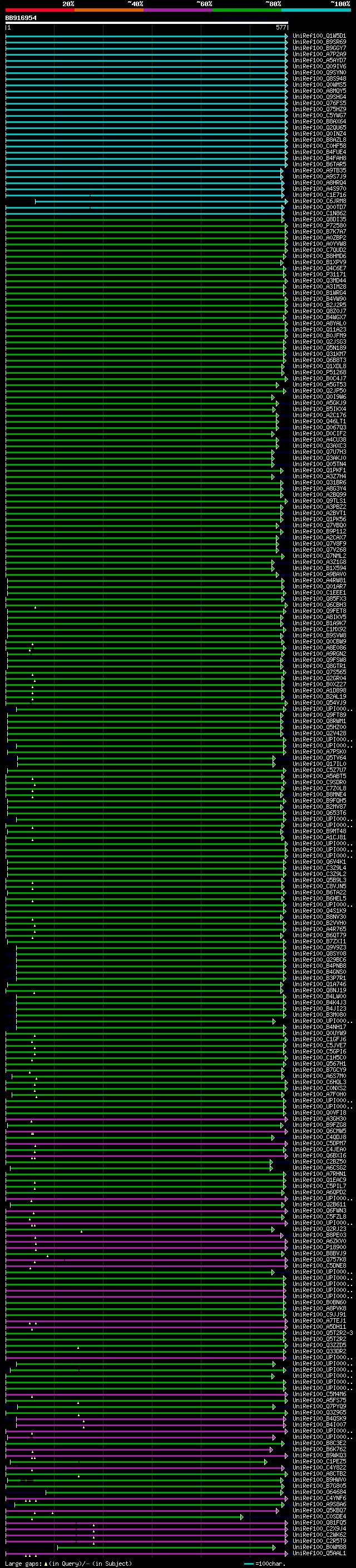Select the label UniRef100_Q46LT1
The height and width of the screenshot is (1568, 356).
pyautogui.click(x=319, y=421)
